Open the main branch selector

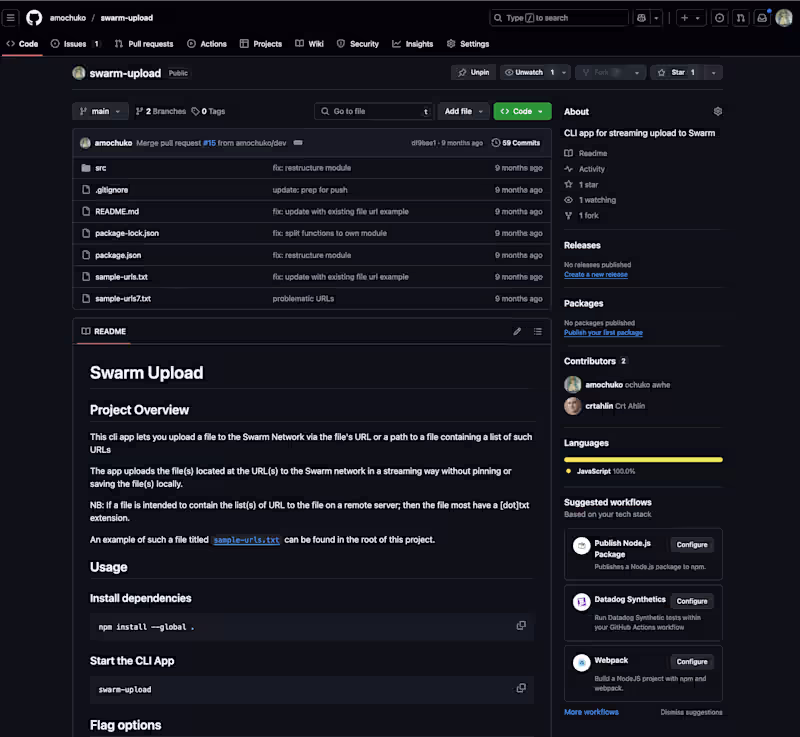click(100, 111)
